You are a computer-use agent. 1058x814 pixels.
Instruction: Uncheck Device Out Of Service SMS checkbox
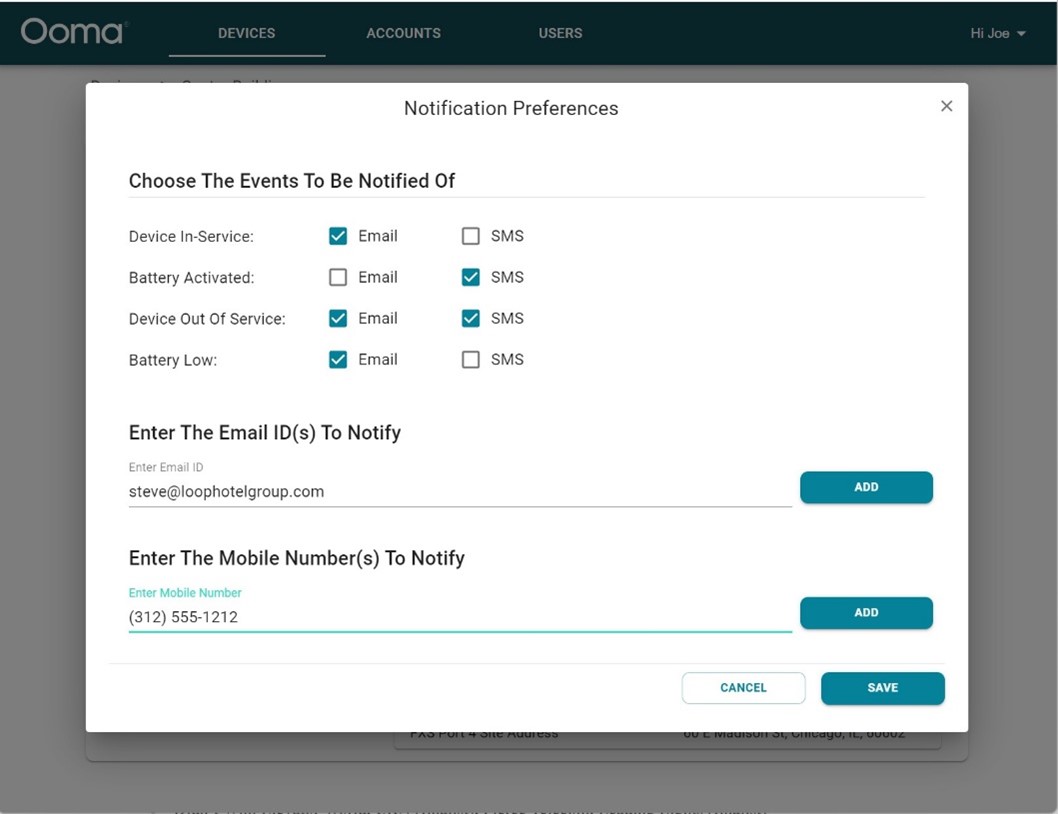click(470, 318)
